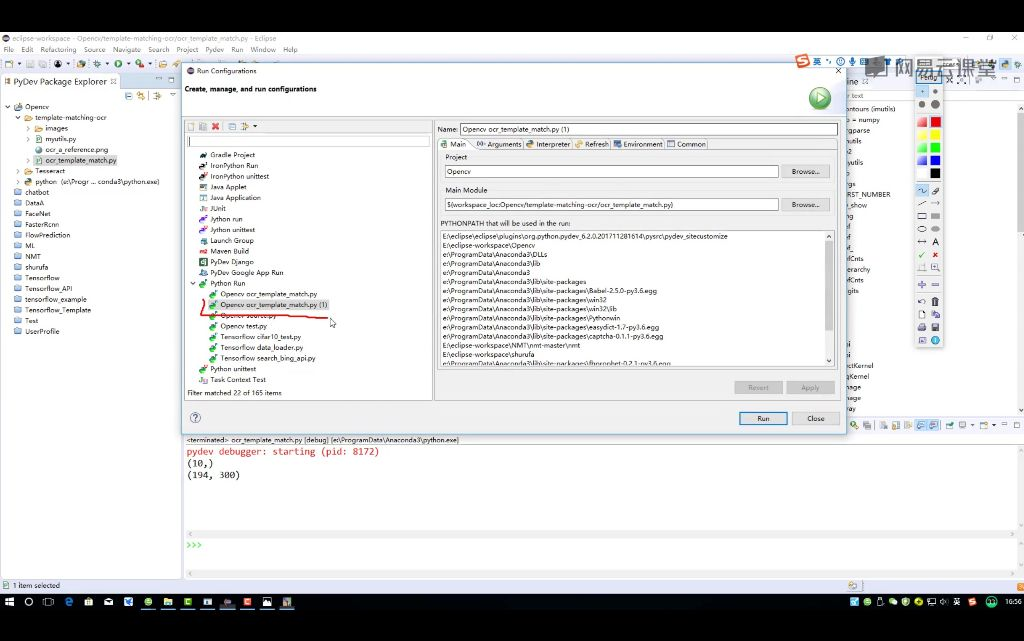Select Gradle Project configuration type
Viewport: 1024px width, 641px height.
coord(232,155)
